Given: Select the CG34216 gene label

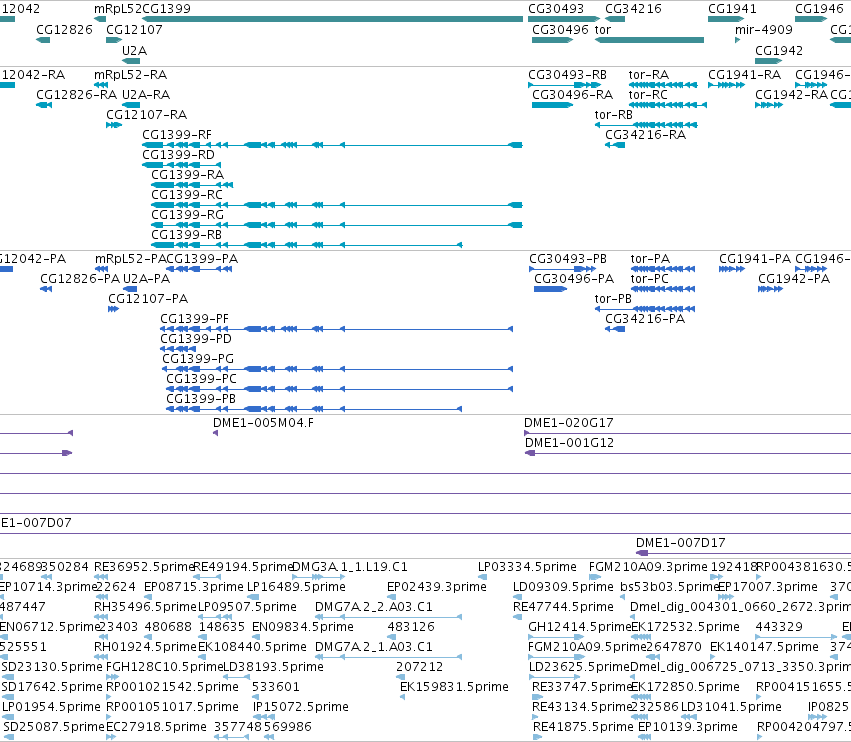Looking at the screenshot, I should (633, 9).
